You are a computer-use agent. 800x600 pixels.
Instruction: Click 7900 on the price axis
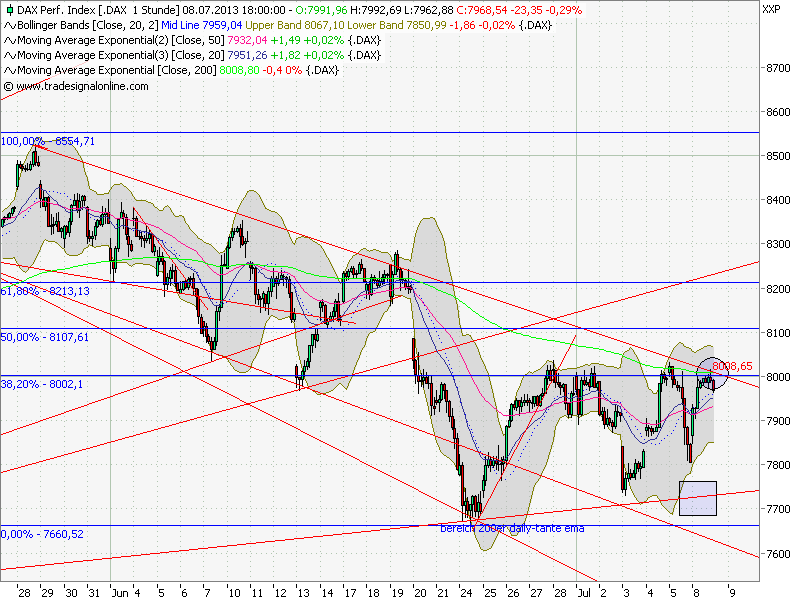coord(778,421)
